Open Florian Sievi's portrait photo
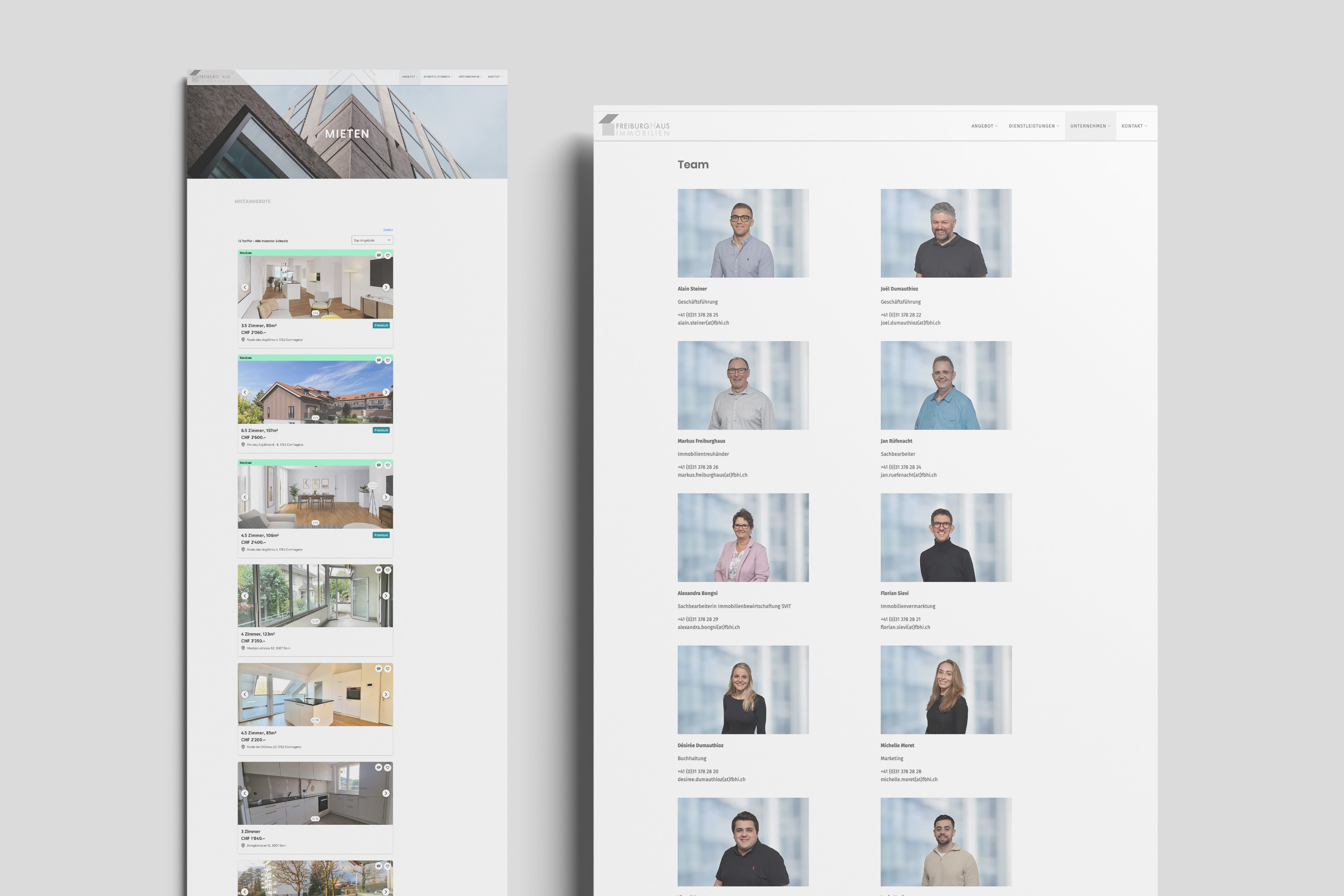This screenshot has height=896, width=1344. [x=946, y=538]
